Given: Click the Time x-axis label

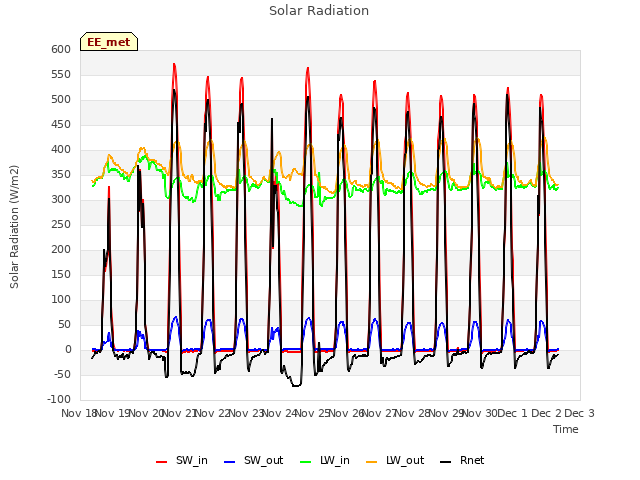Looking at the screenshot, I should pos(566,429).
